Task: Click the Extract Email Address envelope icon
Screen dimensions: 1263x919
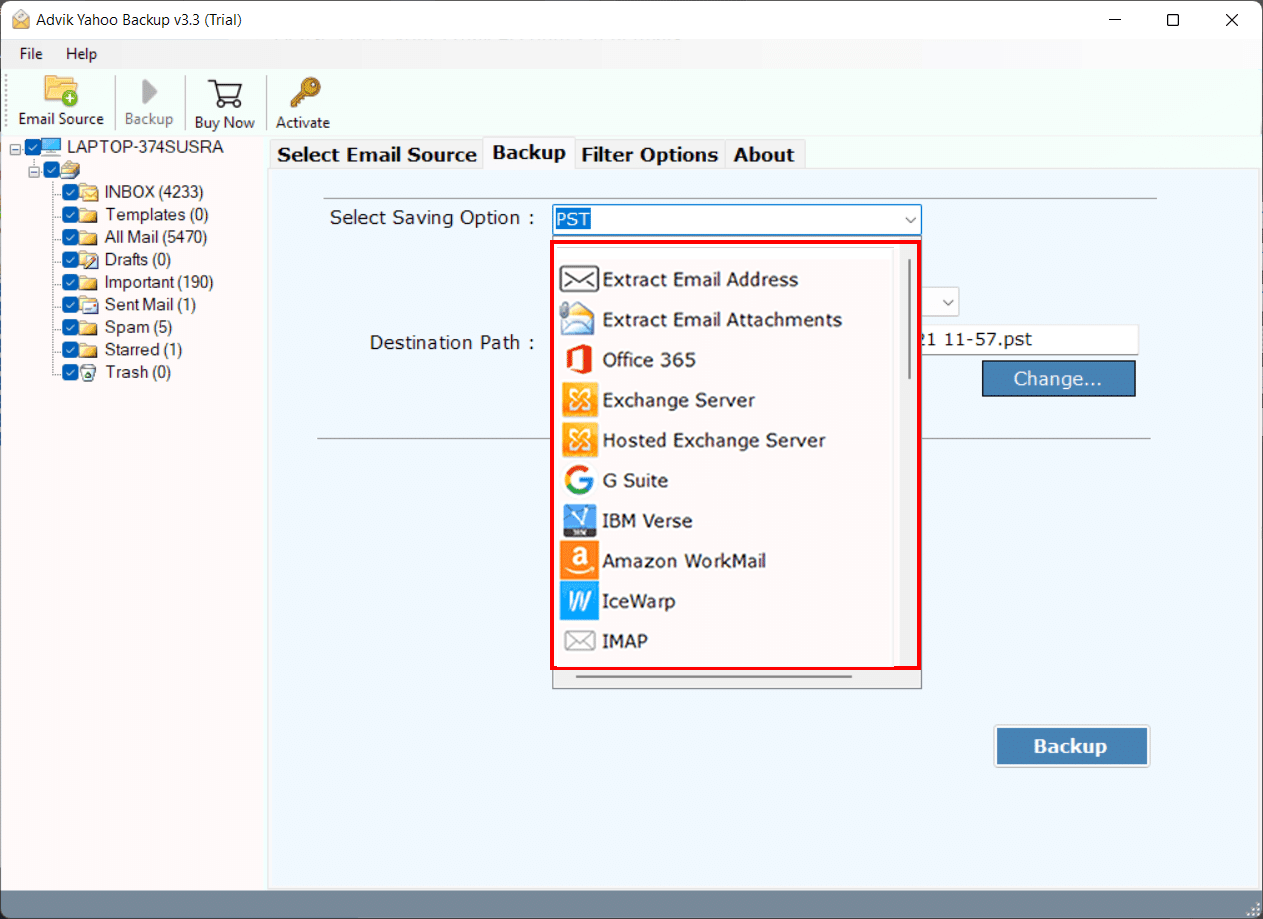Action: tap(579, 279)
